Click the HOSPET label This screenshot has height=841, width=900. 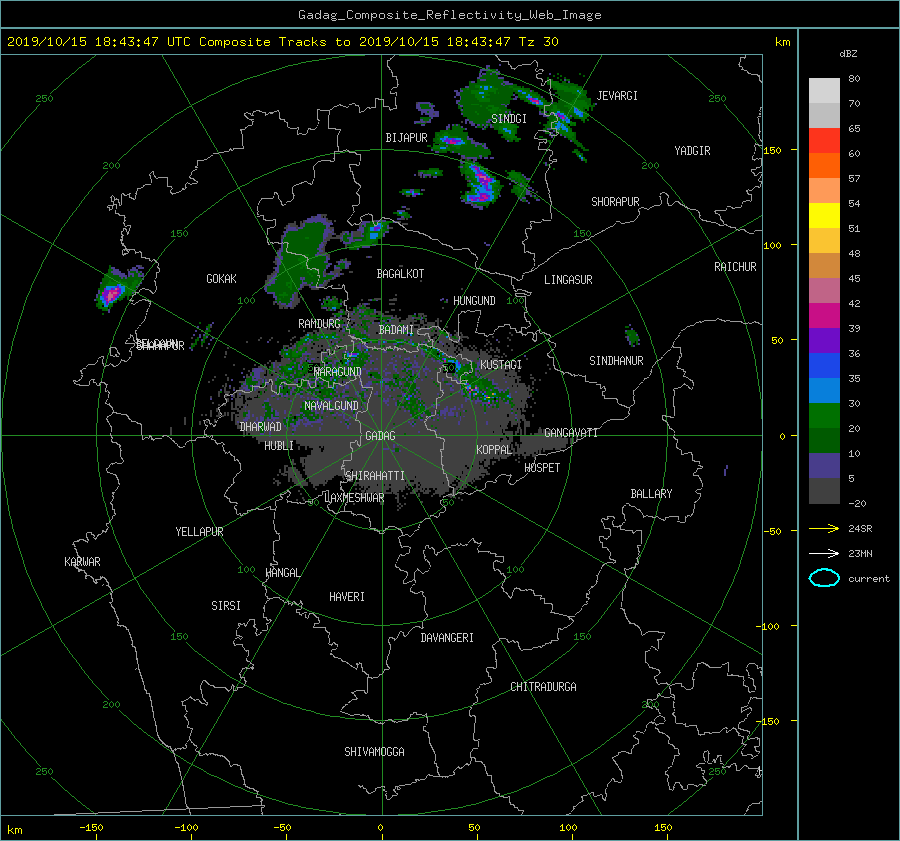click(542, 468)
